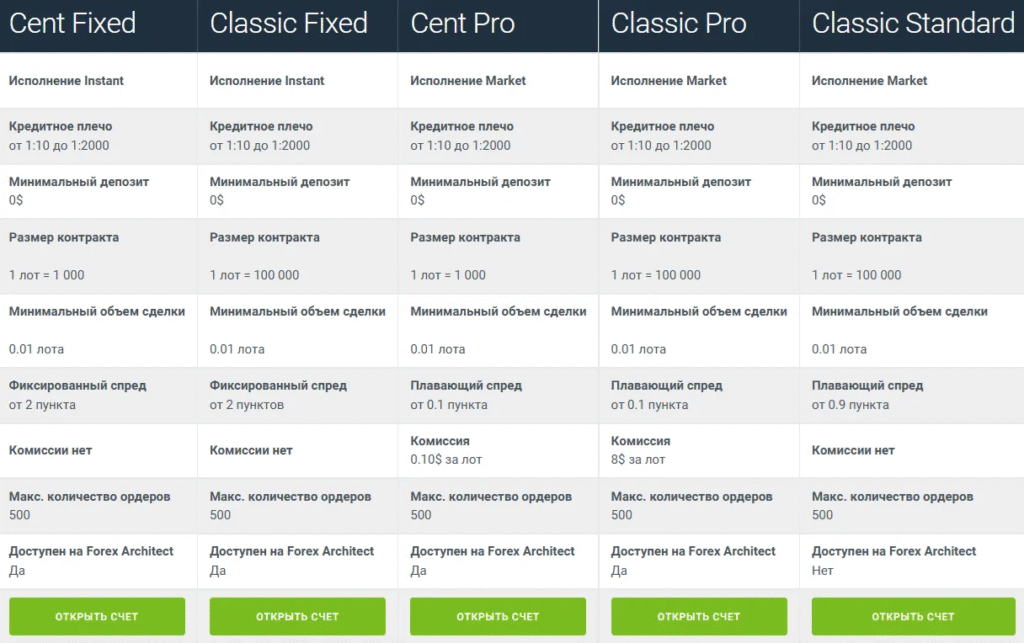This screenshot has width=1024, height=643.
Task: Click the Нет value for Forex Architect
Action: (822, 571)
